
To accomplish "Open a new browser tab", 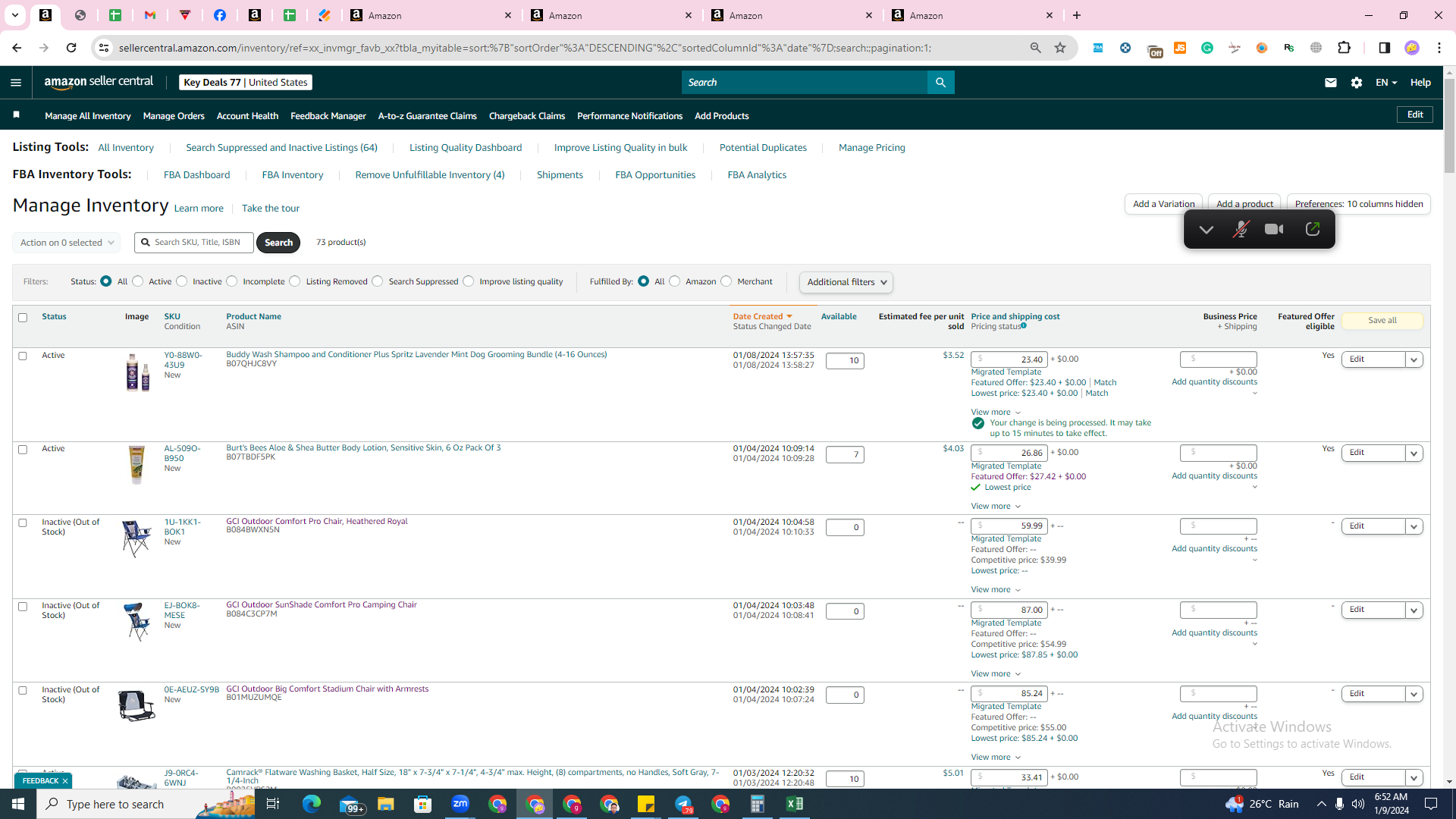I will point(1077,15).
